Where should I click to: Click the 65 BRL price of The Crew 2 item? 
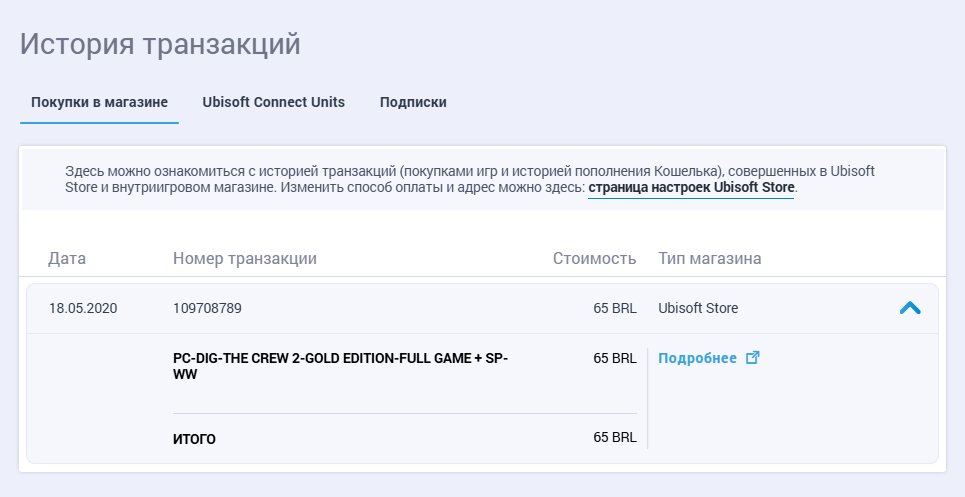click(x=615, y=358)
